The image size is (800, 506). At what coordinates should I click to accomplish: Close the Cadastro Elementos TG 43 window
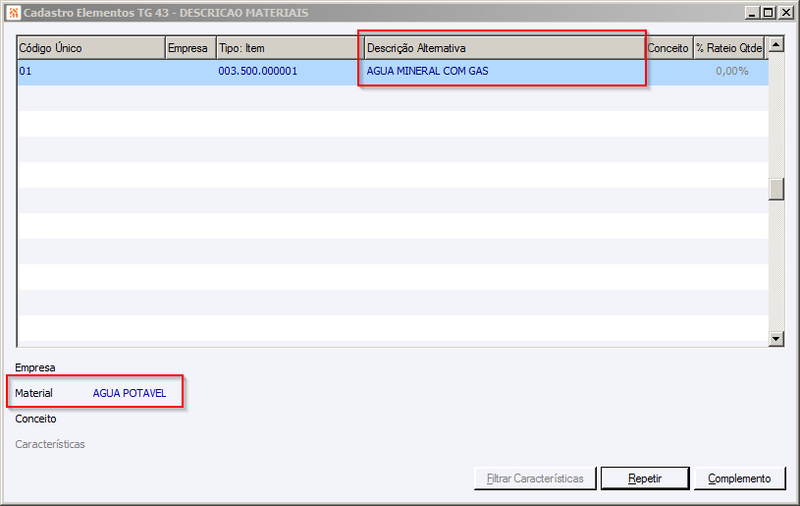point(786,13)
